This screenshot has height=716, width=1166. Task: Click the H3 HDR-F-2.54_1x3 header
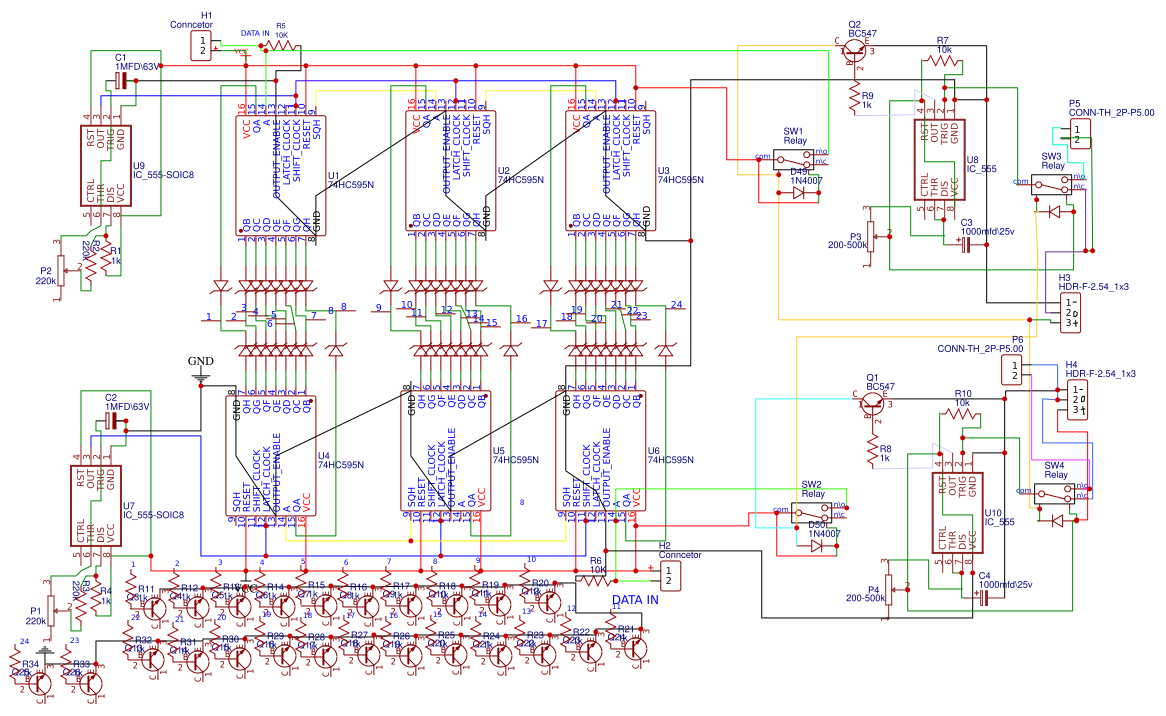pyautogui.click(x=1070, y=312)
